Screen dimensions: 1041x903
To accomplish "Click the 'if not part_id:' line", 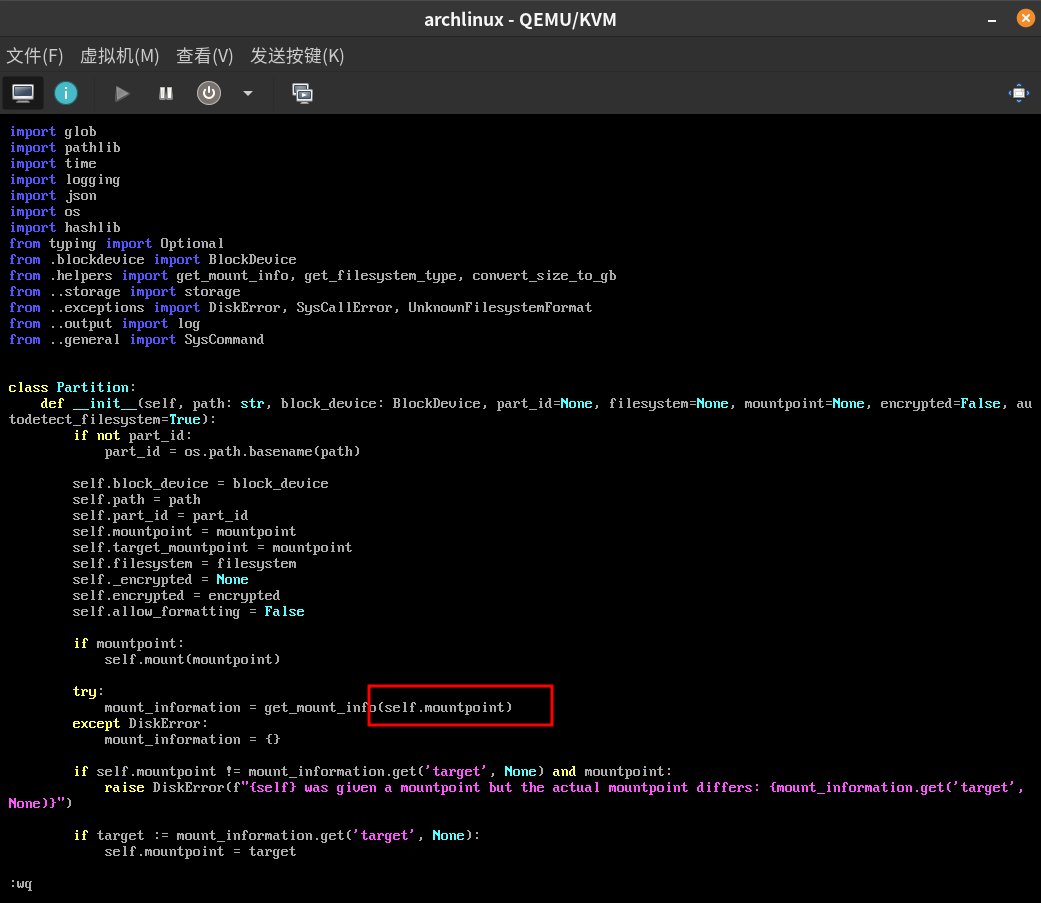I will pos(133,436).
